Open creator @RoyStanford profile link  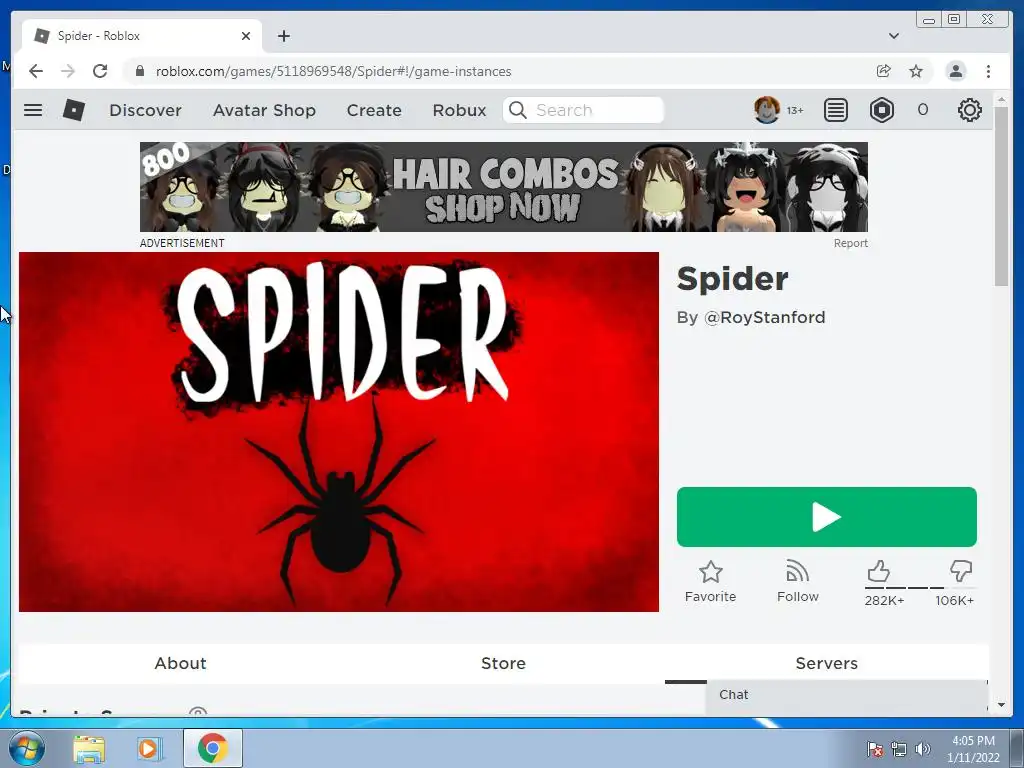click(764, 317)
